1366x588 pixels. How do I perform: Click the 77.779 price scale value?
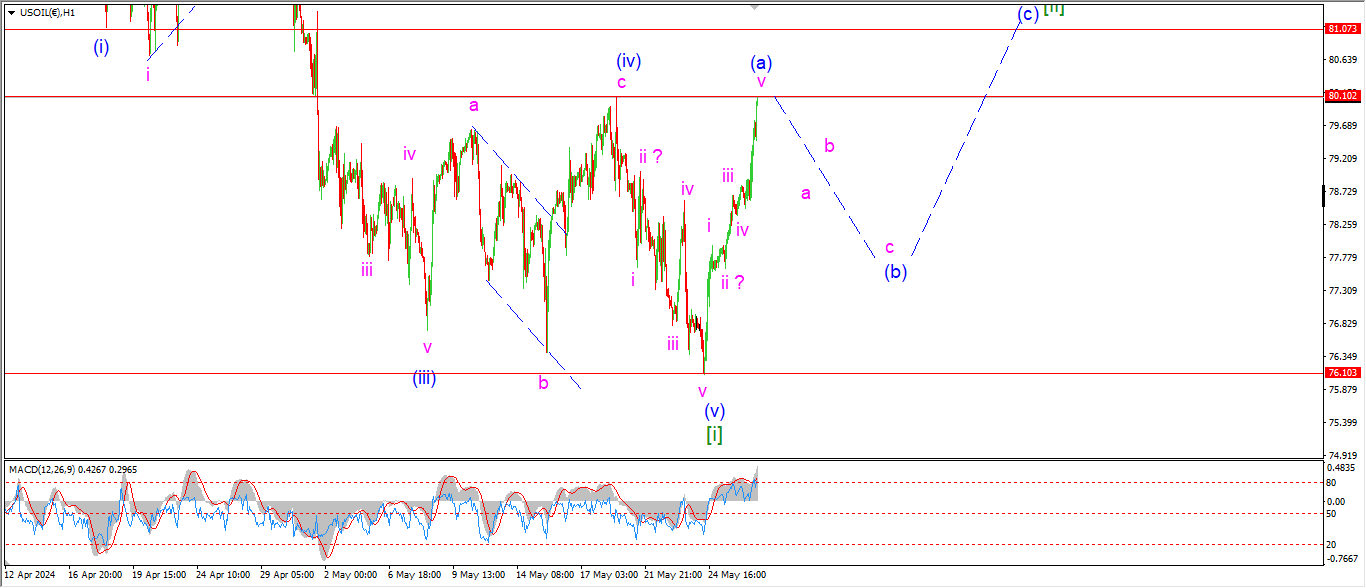coord(1341,257)
